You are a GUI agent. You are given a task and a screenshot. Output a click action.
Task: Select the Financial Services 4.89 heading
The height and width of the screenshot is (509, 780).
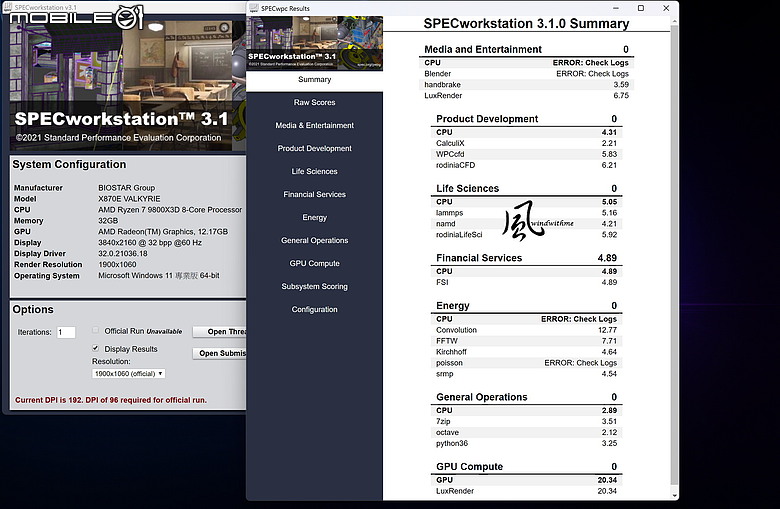click(526, 258)
